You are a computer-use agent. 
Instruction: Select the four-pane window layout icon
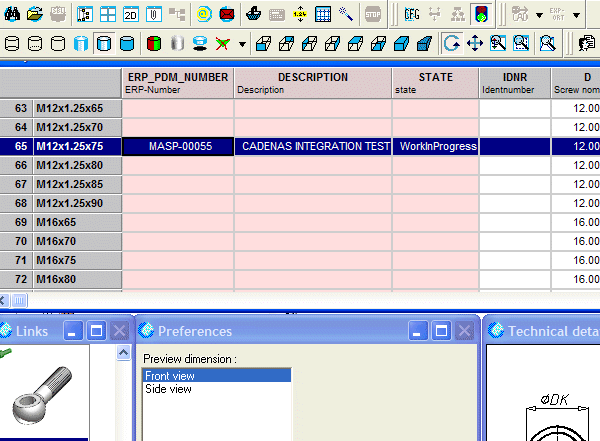(x=108, y=15)
